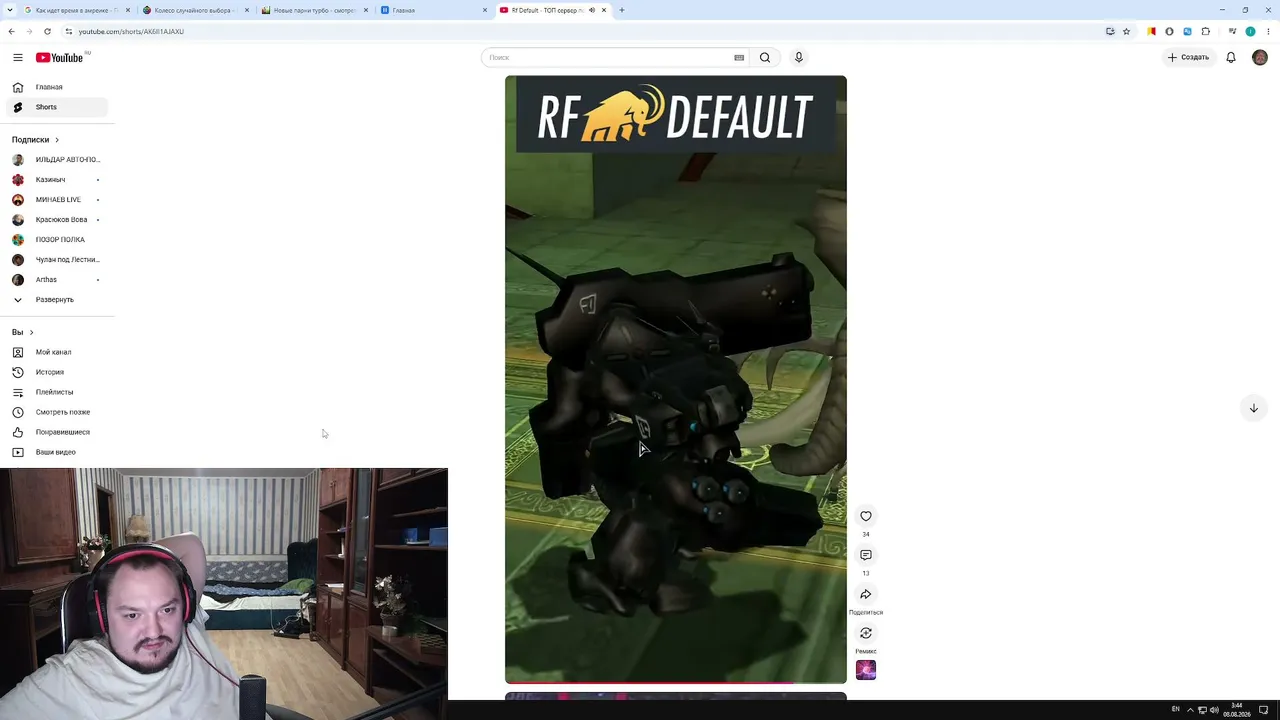Select Shorts in the sidebar
This screenshot has height=720, width=1280.
[55, 107]
